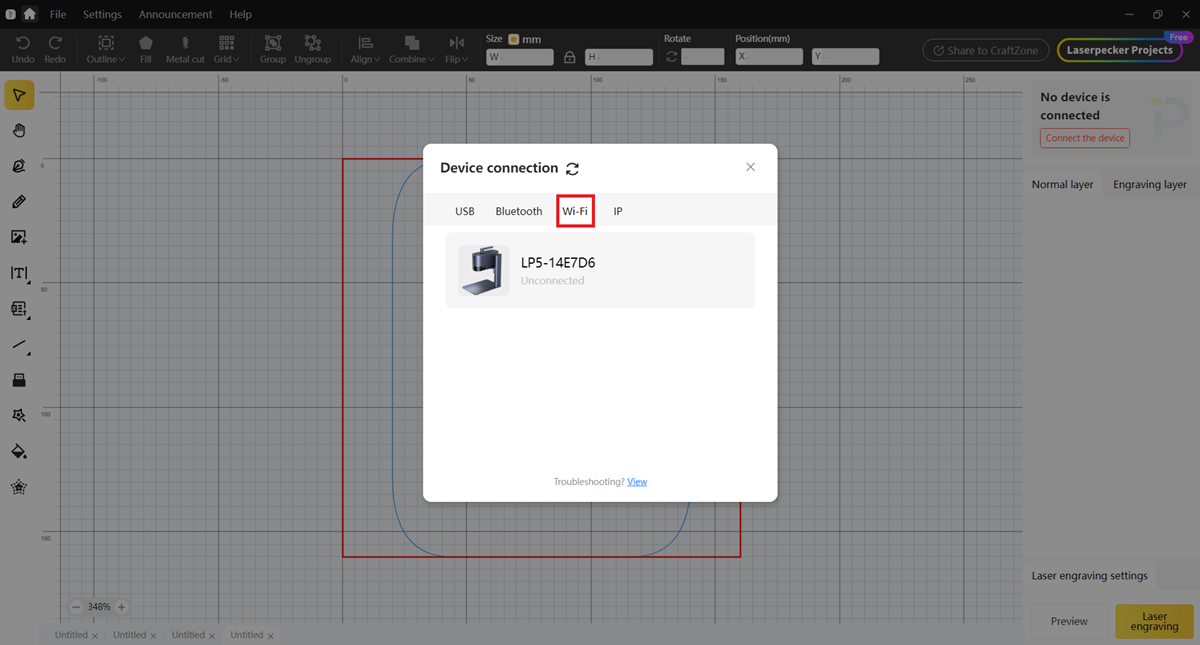Screen dimensions: 1200x645
Task: Click the LP5 device thumbnail image
Action: click(484, 270)
